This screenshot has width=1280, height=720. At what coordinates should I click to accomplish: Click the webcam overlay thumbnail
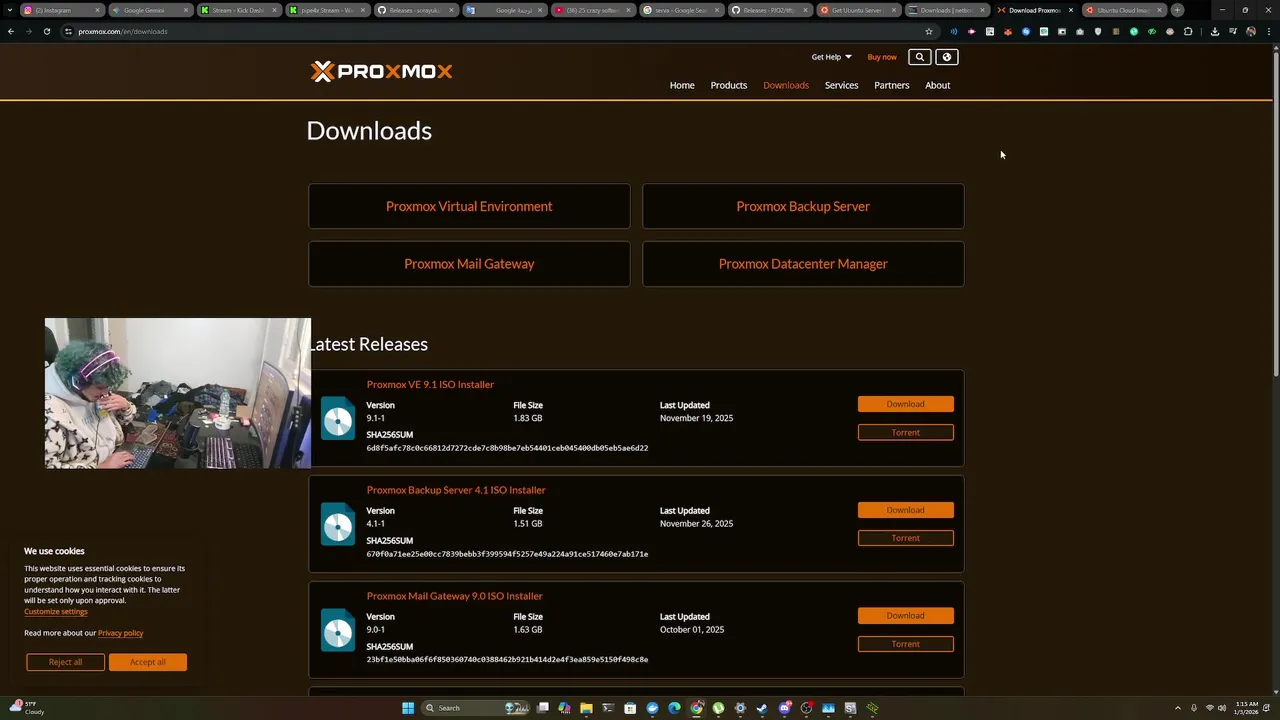tap(178, 393)
